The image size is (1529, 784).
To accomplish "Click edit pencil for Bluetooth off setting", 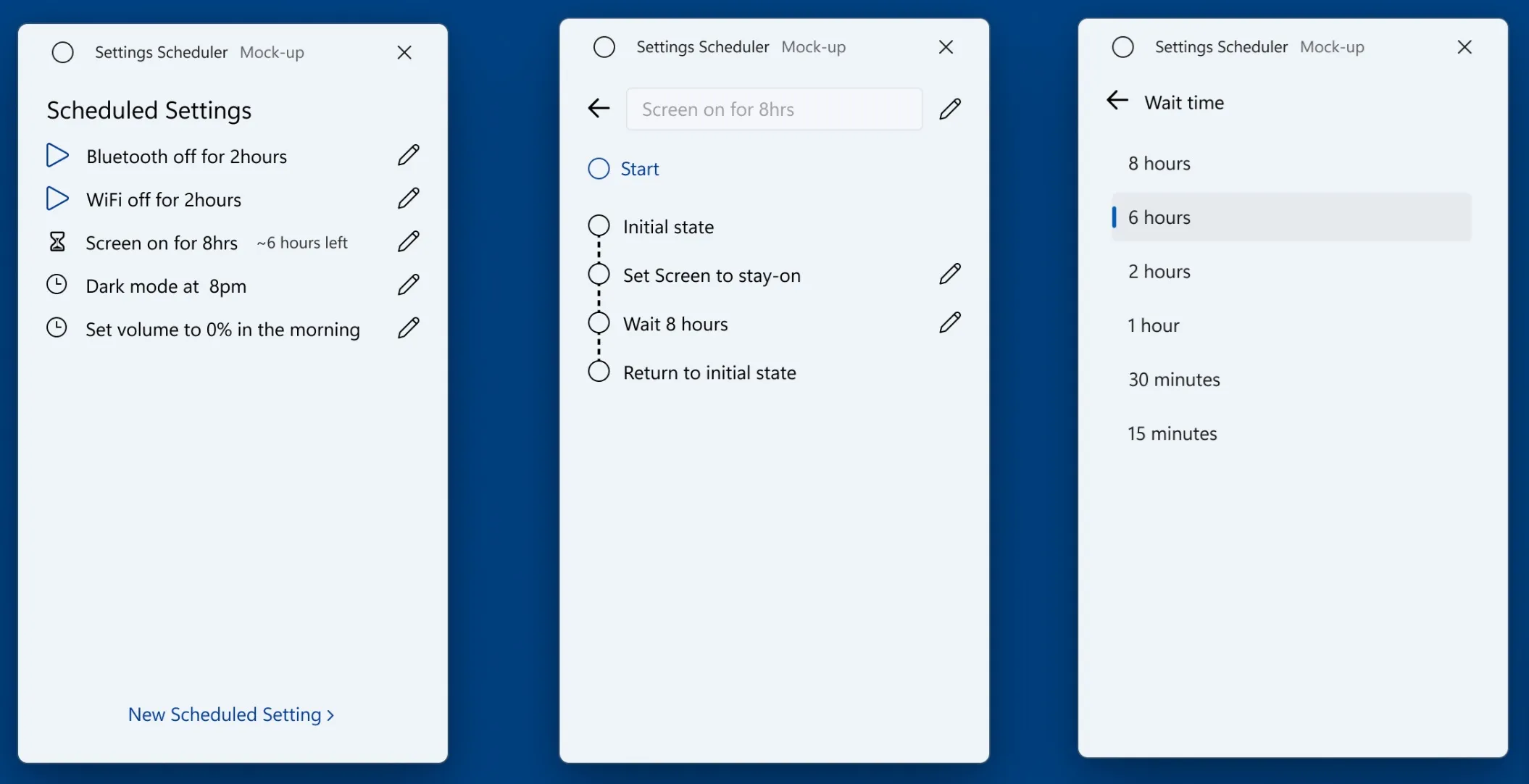I will pos(408,156).
